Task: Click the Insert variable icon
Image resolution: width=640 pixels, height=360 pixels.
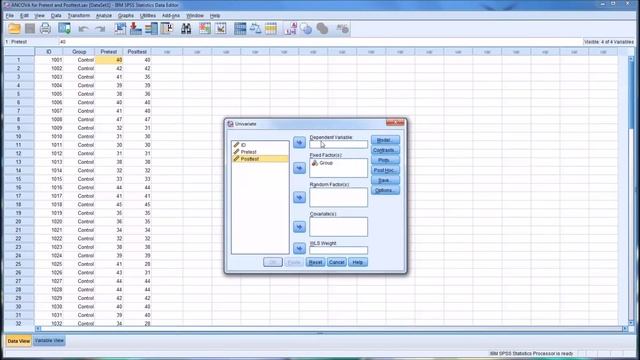Action: tap(221, 29)
